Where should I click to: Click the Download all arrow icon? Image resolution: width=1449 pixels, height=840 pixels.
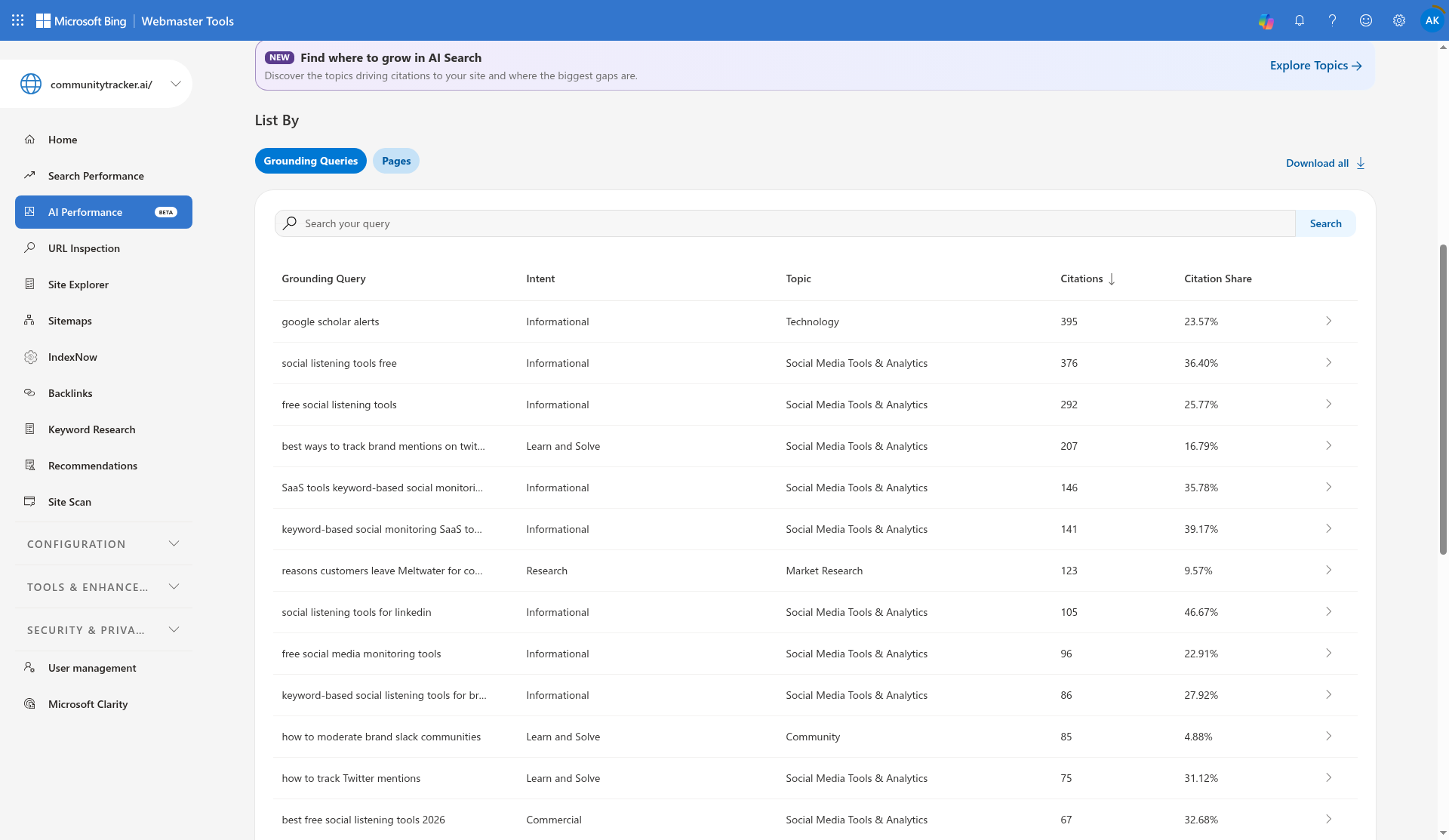tap(1361, 163)
